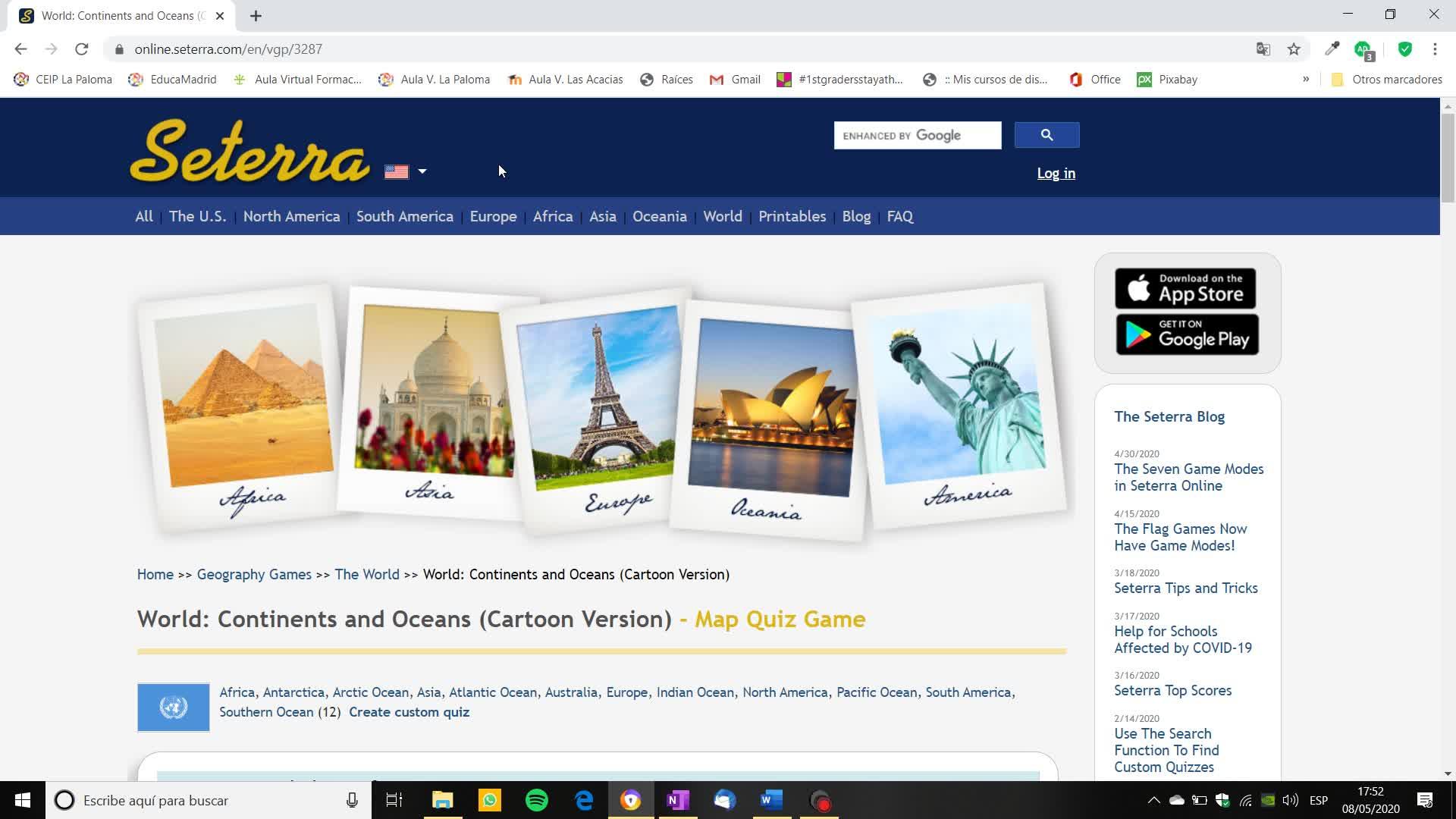Select the Printables navigation item

792,217
